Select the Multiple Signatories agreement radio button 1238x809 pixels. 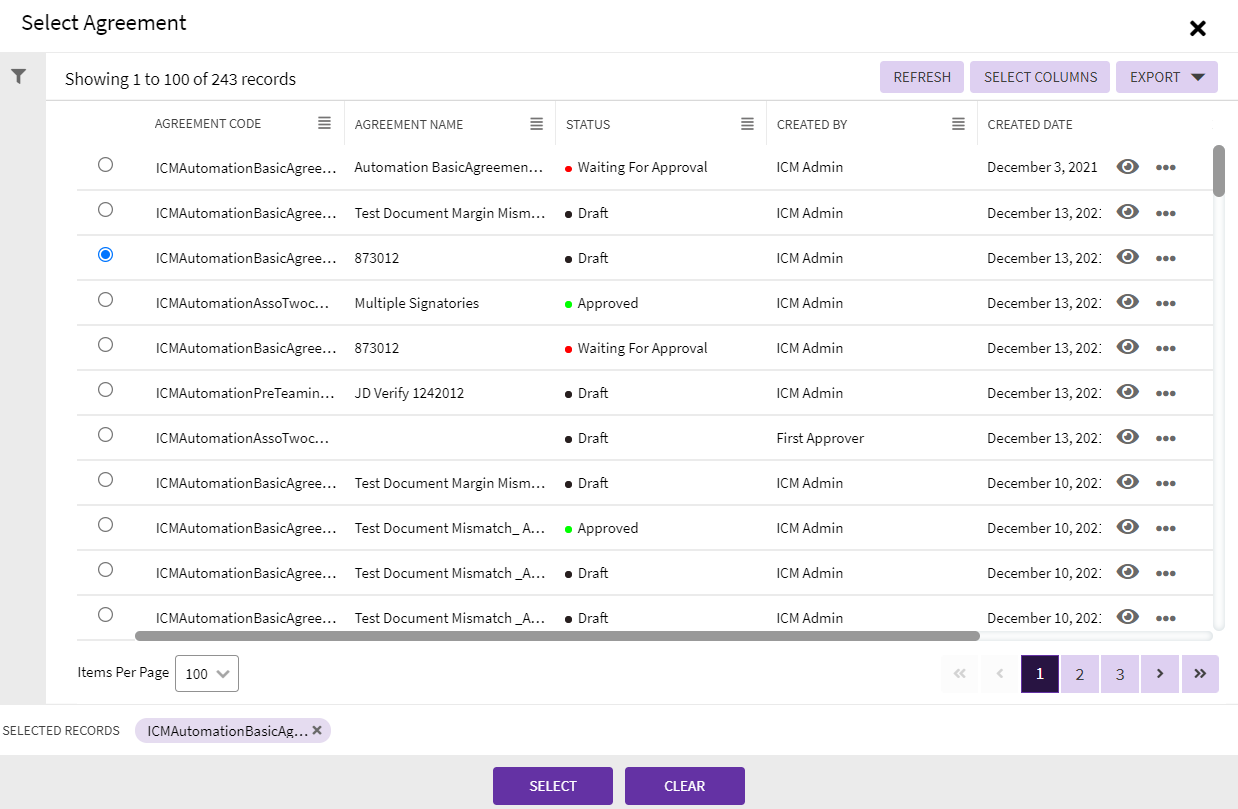coord(105,300)
